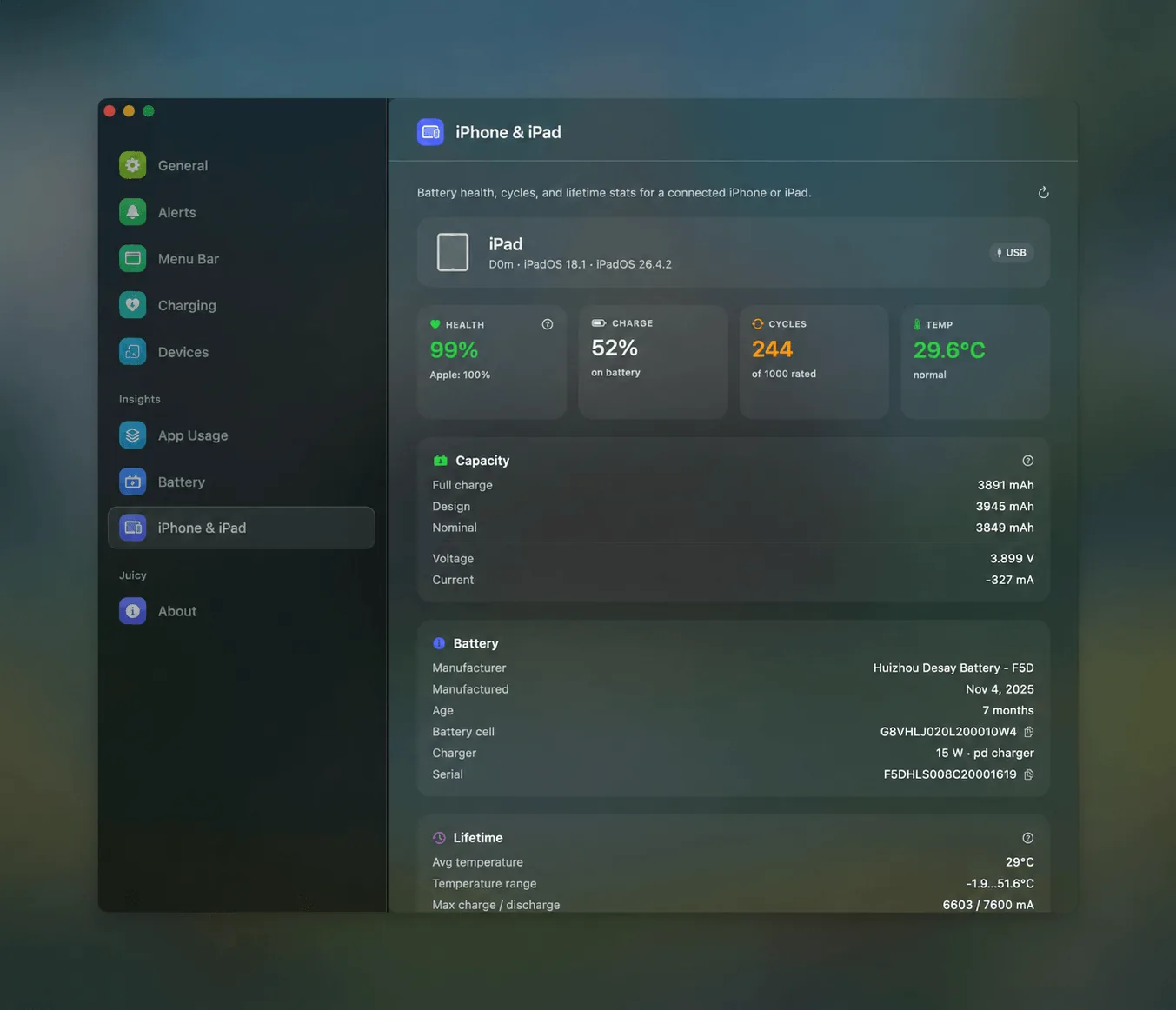Select the Alerts bell icon
The image size is (1176, 1010).
[132, 211]
